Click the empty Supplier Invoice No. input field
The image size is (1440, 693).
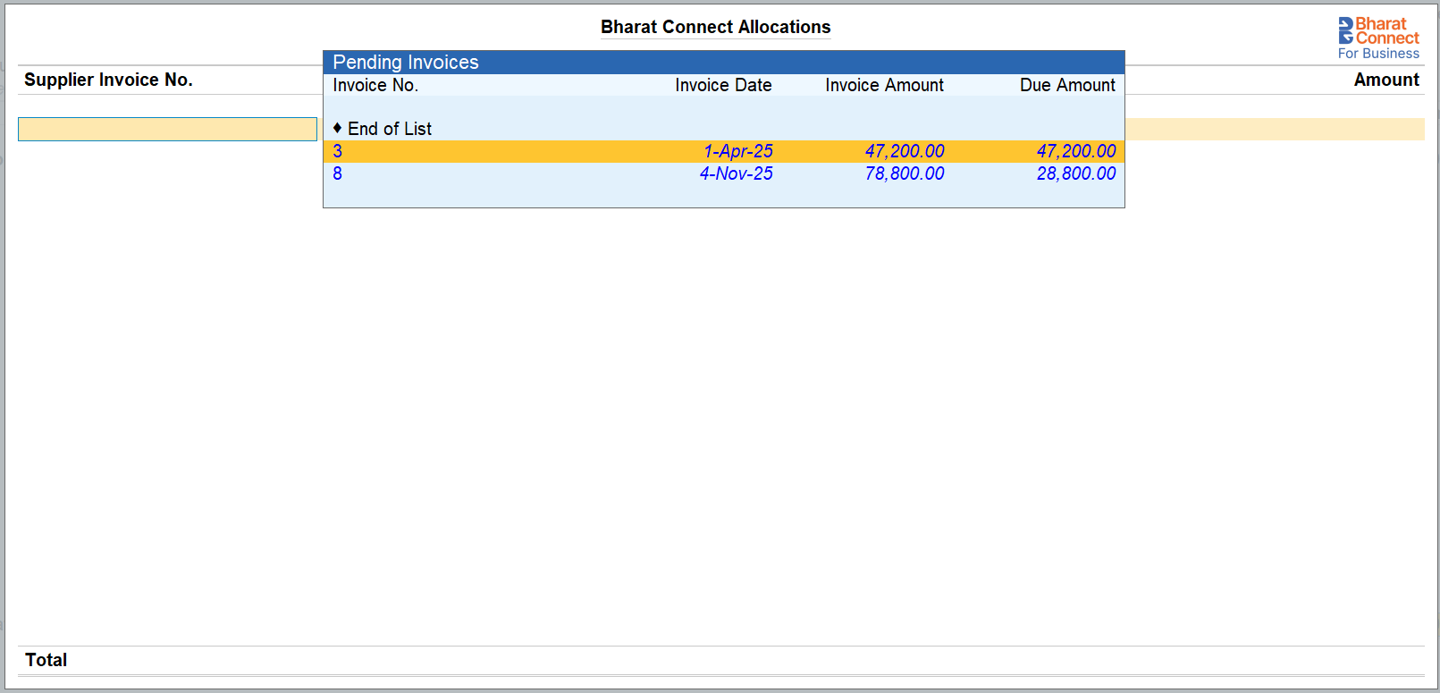168,129
